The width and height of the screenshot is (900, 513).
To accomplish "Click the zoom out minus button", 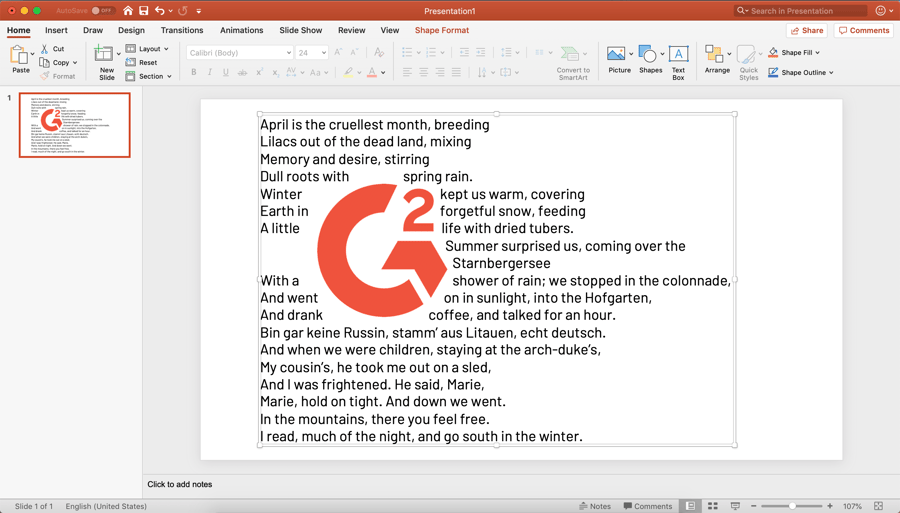I will tap(754, 506).
